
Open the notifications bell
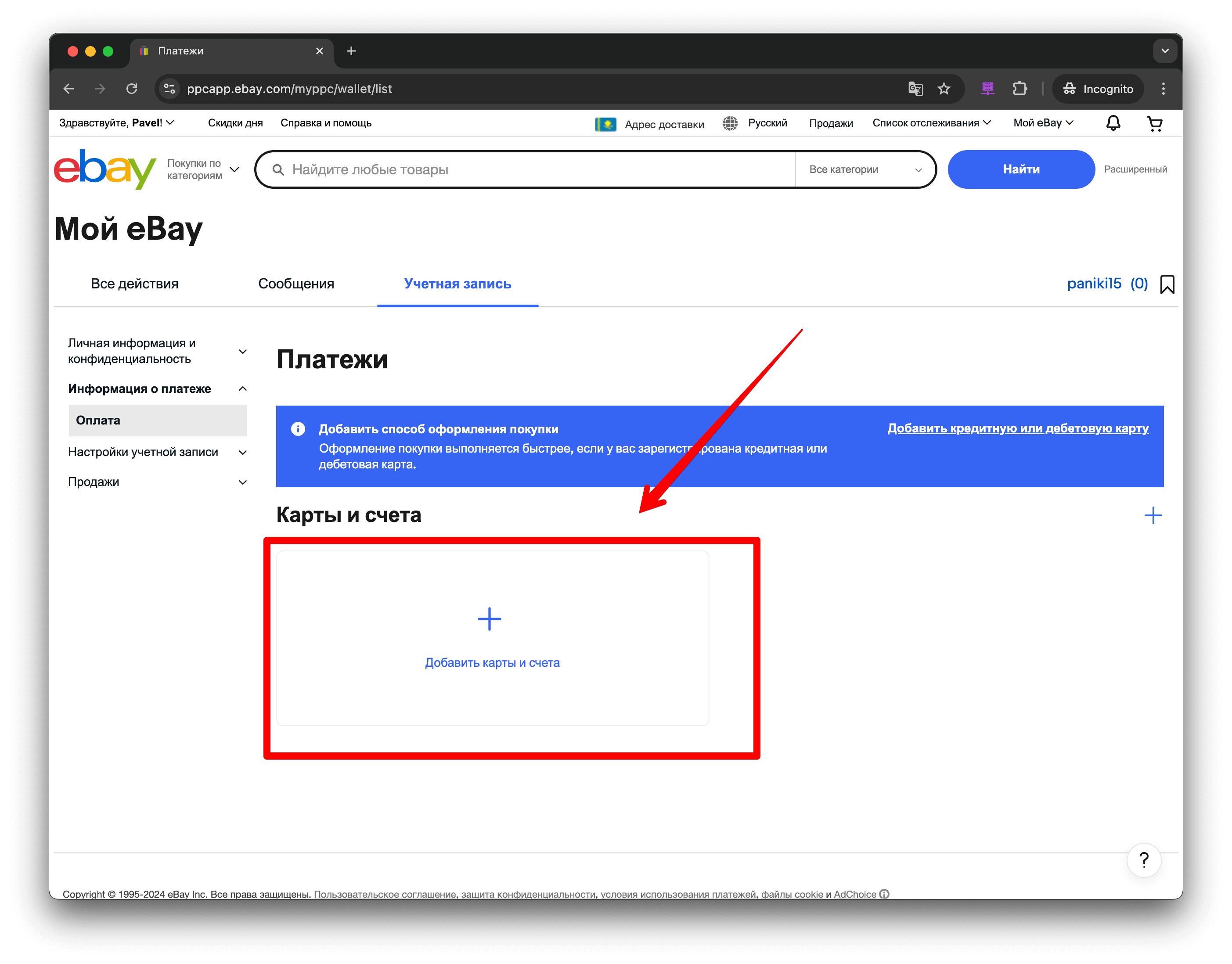[1112, 123]
